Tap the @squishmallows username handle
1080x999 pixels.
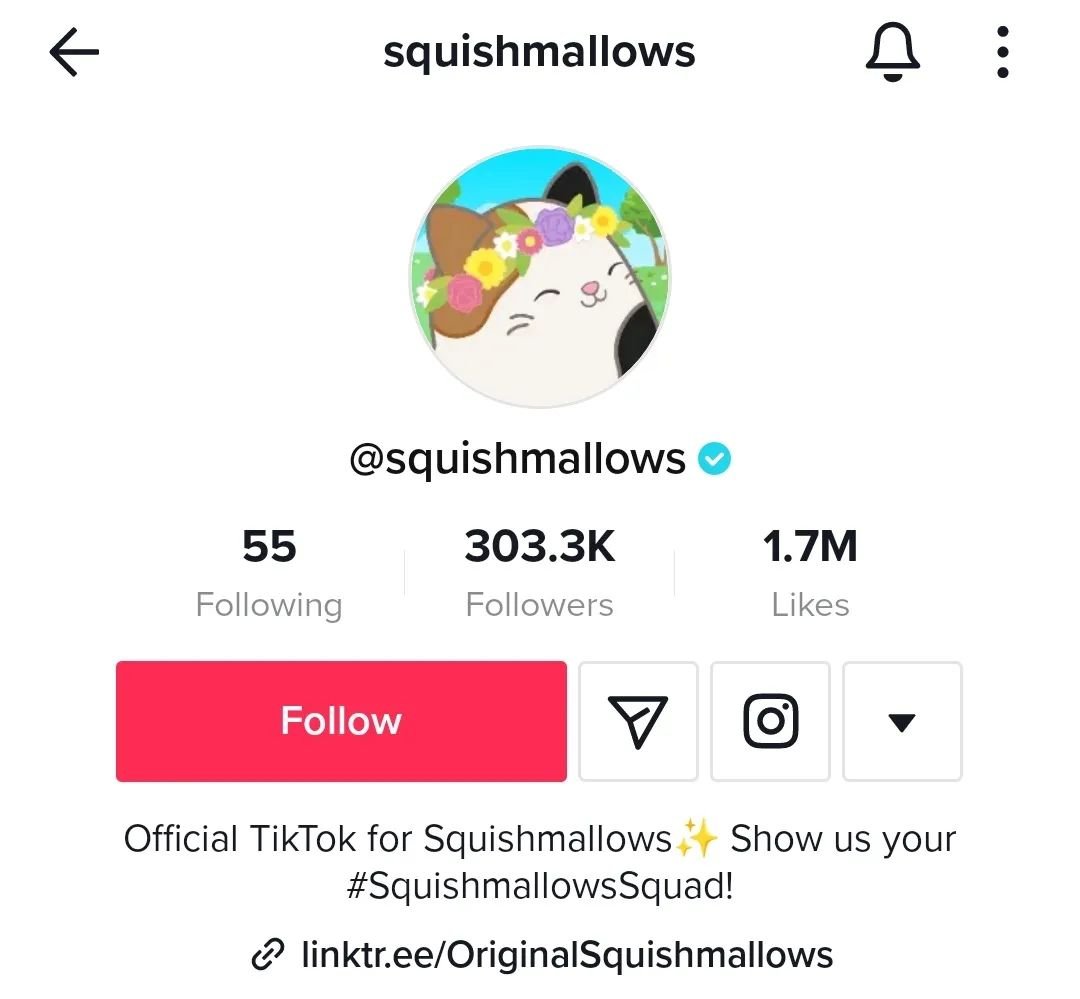tap(517, 460)
